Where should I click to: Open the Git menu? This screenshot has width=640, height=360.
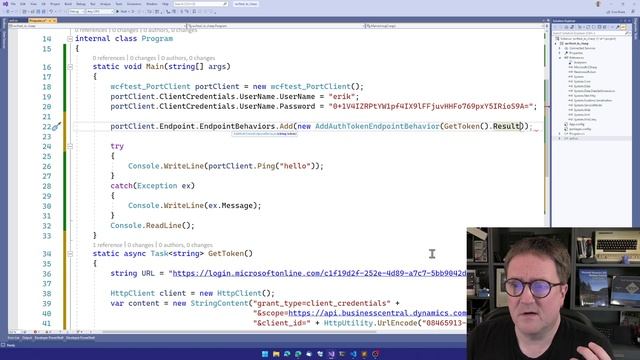[43, 4]
